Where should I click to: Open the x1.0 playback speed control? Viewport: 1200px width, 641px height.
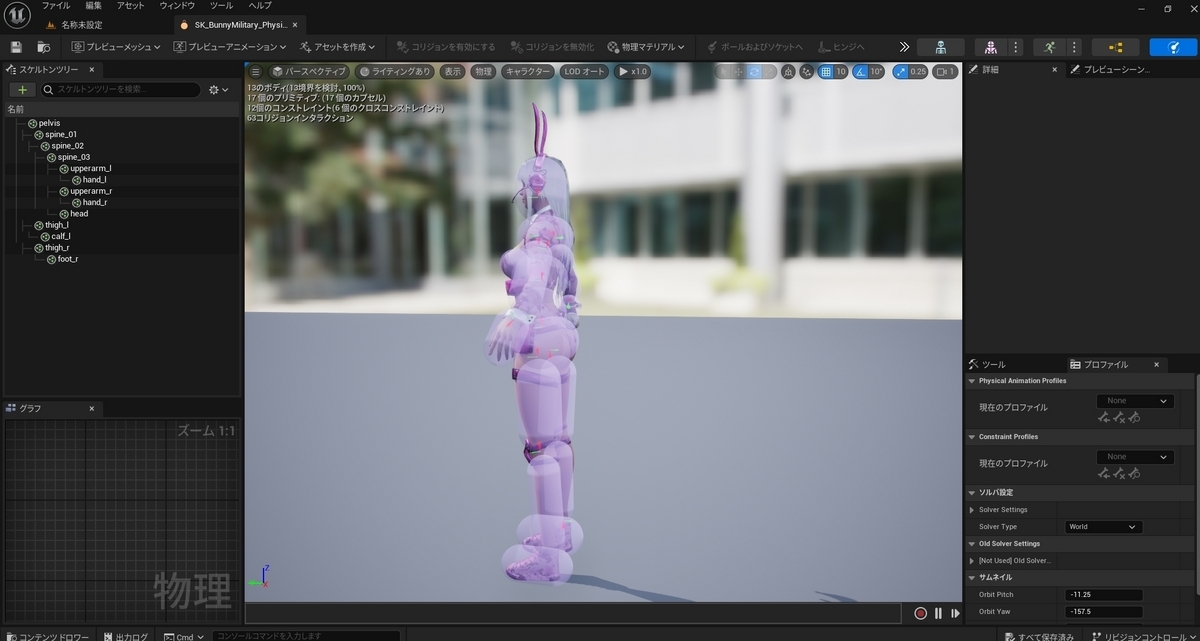634,71
